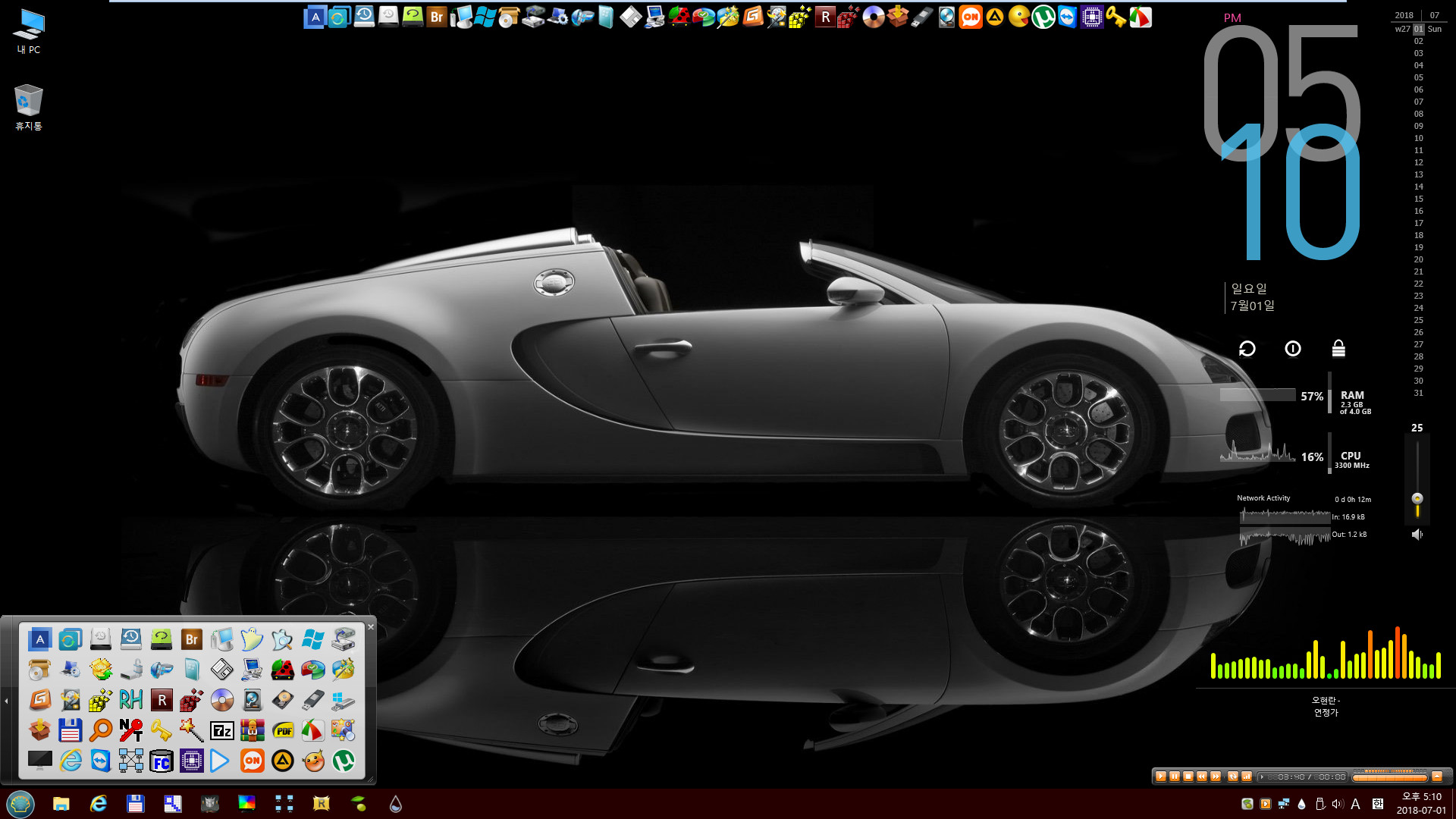Viewport: 1456px width, 819px height.
Task: Open the safely remove USB tray icon
Action: (x=1319, y=804)
